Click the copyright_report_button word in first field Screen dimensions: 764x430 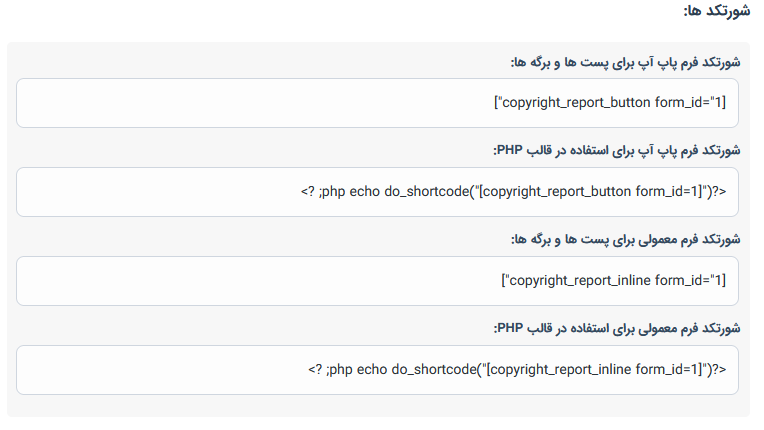pyautogui.click(x=576, y=103)
